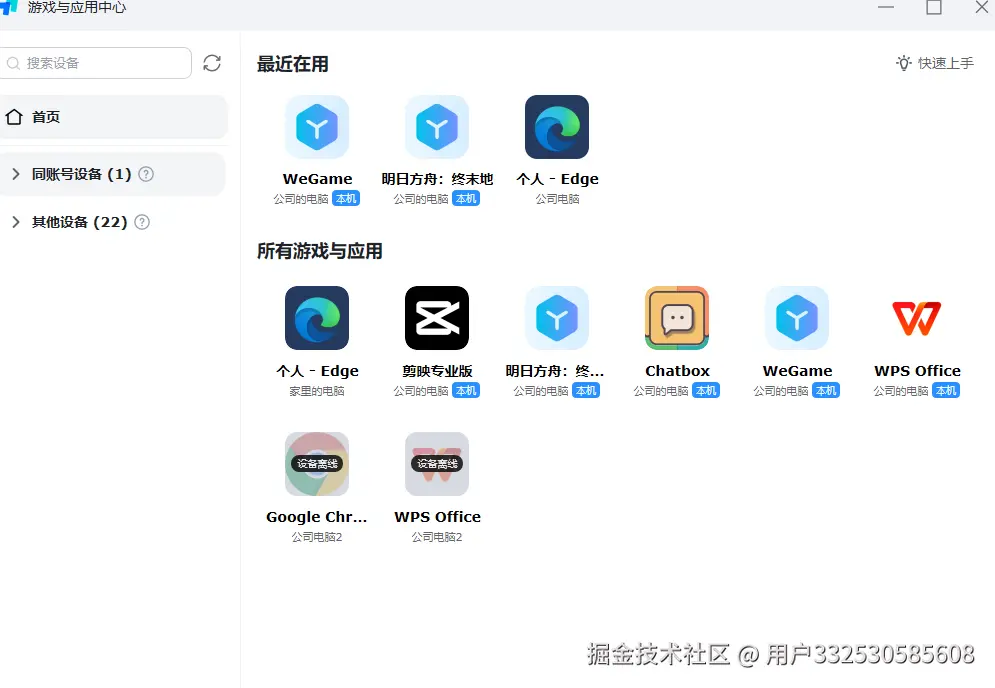Click 本机 badge under 剪映专业版

[466, 390]
